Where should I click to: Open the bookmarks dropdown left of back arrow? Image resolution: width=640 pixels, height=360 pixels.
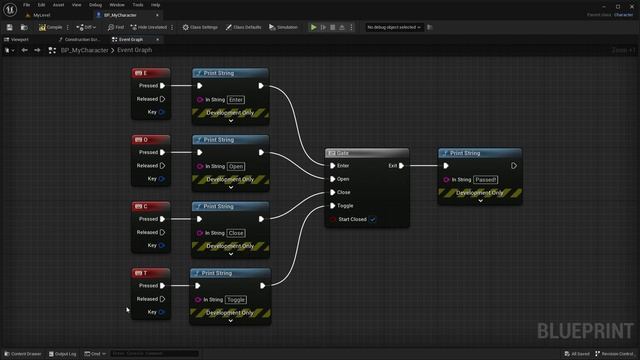(x=9, y=50)
